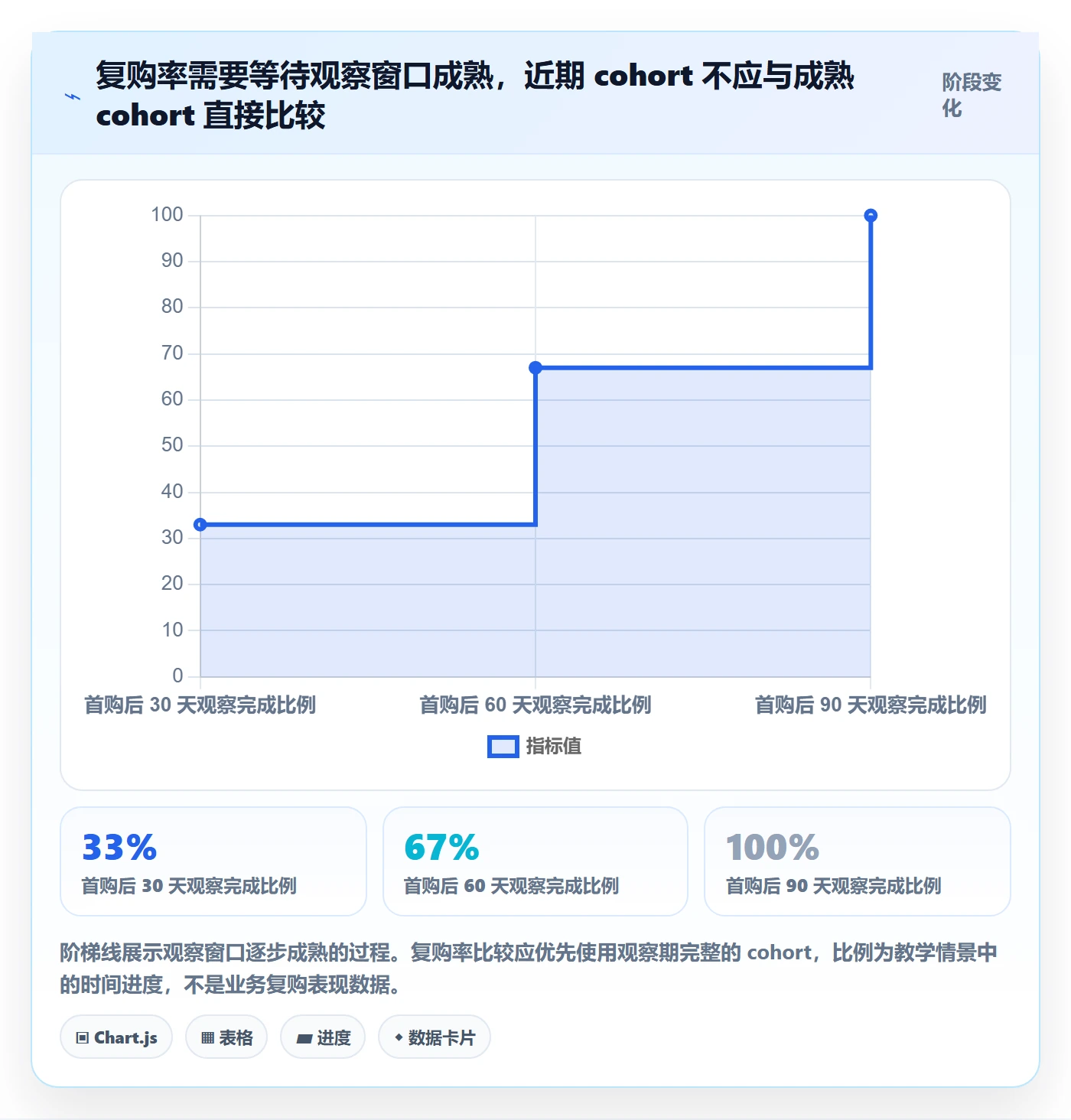Select the 33 data point on chart
This screenshot has width=1071, height=1120.
pyautogui.click(x=200, y=525)
